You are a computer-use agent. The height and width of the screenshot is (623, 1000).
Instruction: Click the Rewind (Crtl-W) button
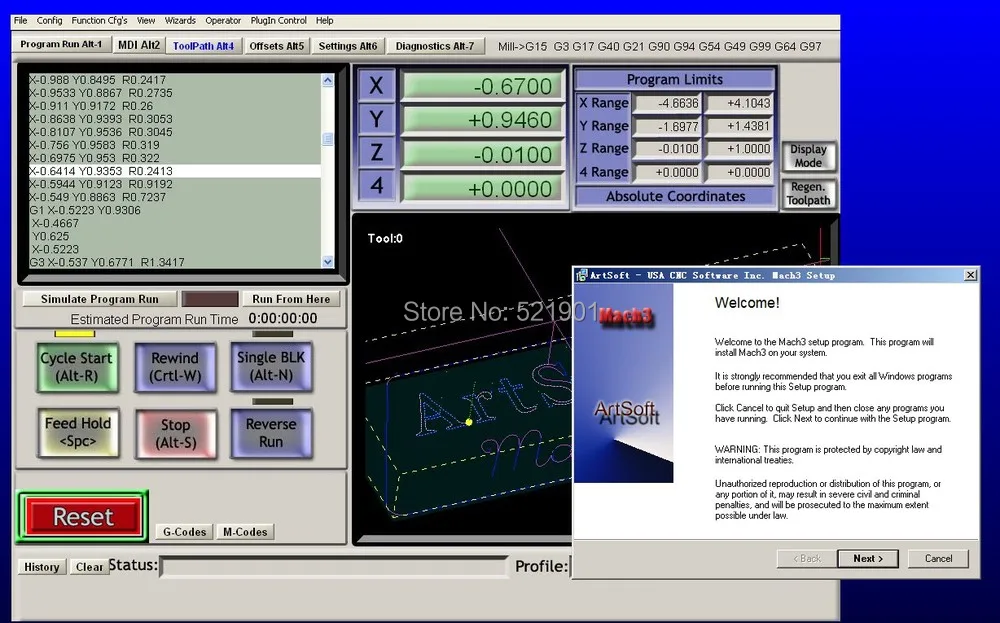tap(175, 367)
